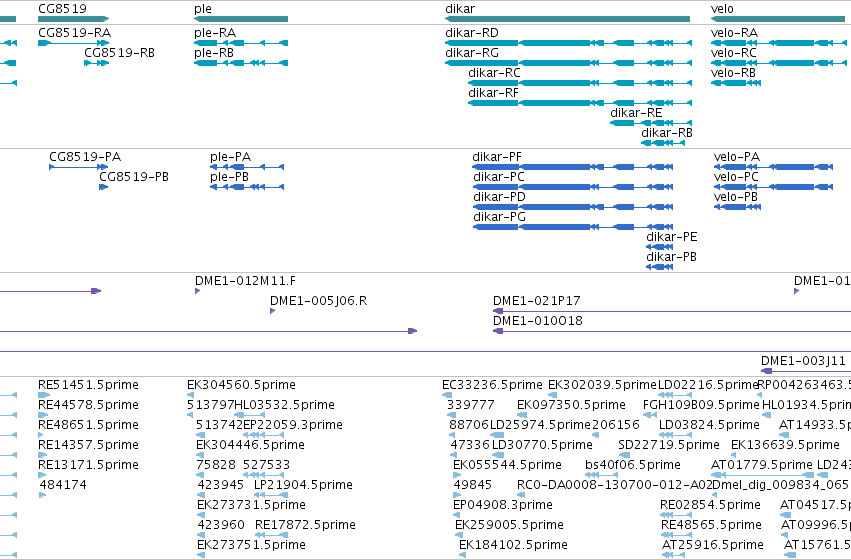Select the dikar gene span
The width and height of the screenshot is (851, 560).
tap(567, 19)
